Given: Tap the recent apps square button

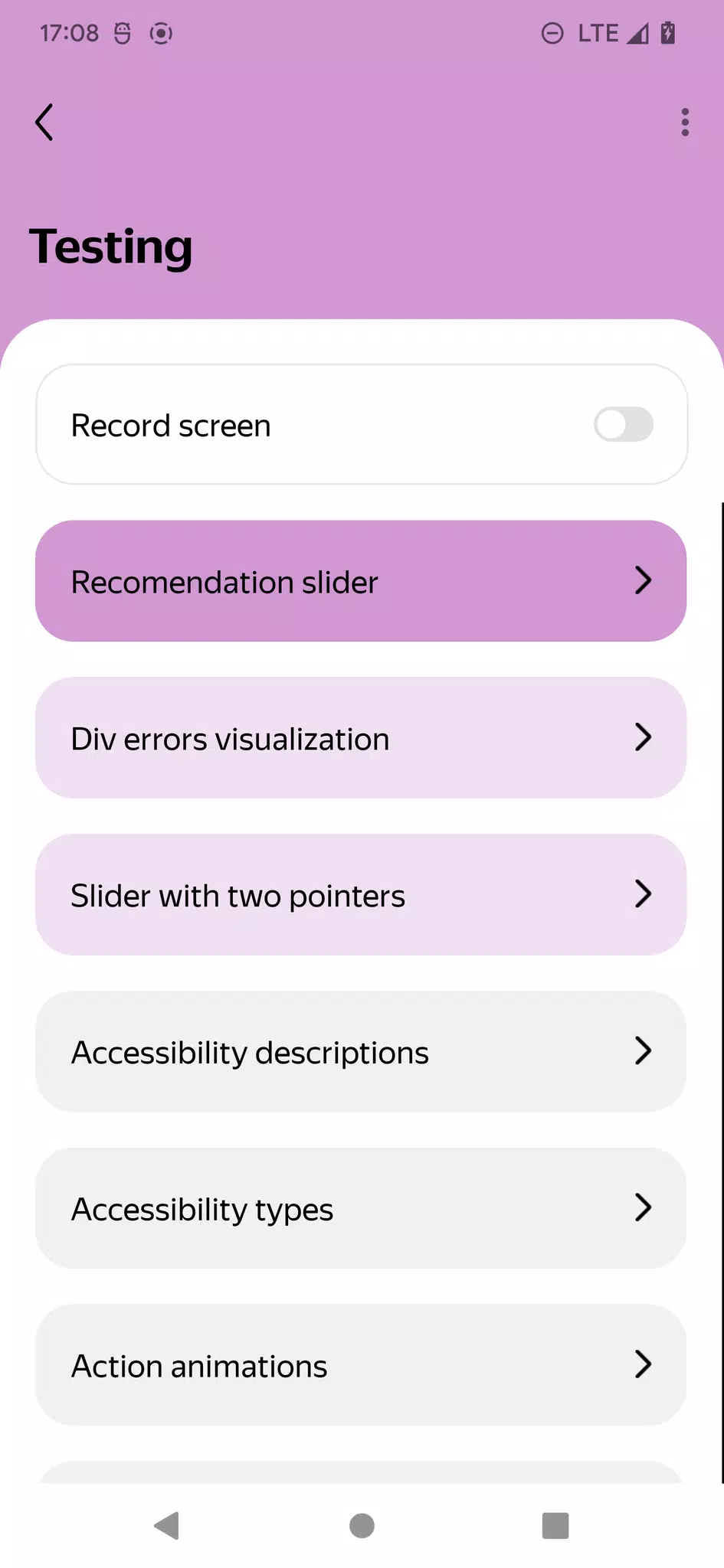Looking at the screenshot, I should tap(555, 1525).
